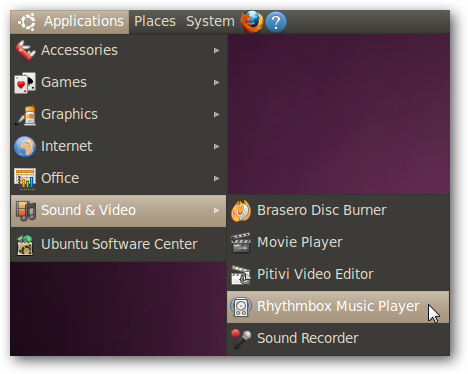This screenshot has width=468, height=374.
Task: Click the Ubuntu Software Center icon
Action: point(25,245)
